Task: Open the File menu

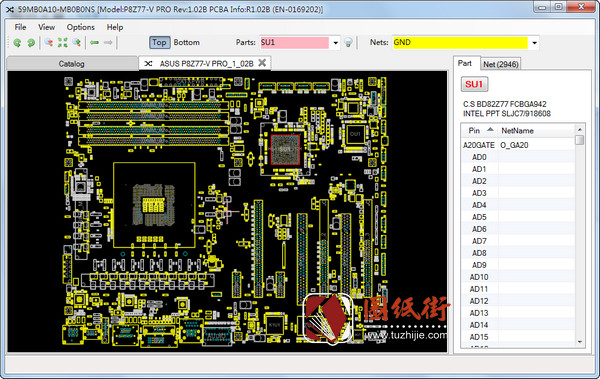Action: click(20, 27)
